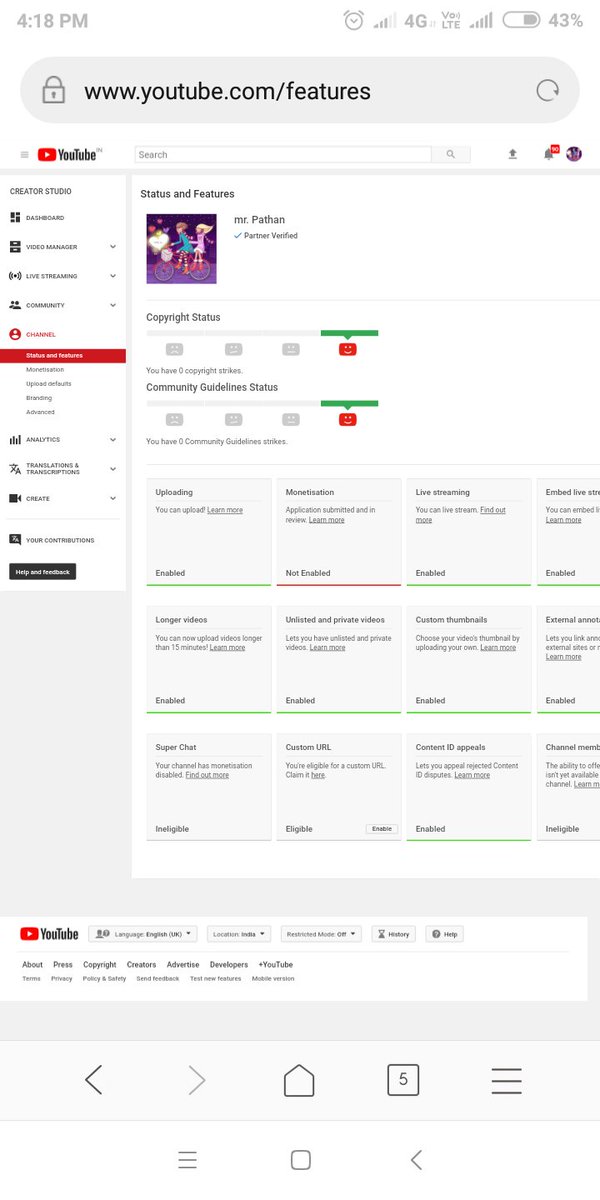Tap the browser URL address bar
The image size is (600, 1200).
[x=300, y=91]
